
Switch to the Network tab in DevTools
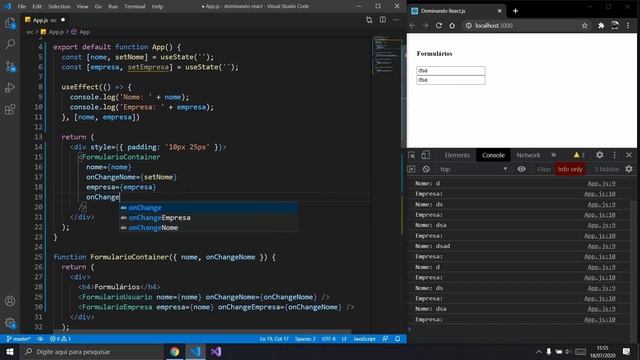528,155
